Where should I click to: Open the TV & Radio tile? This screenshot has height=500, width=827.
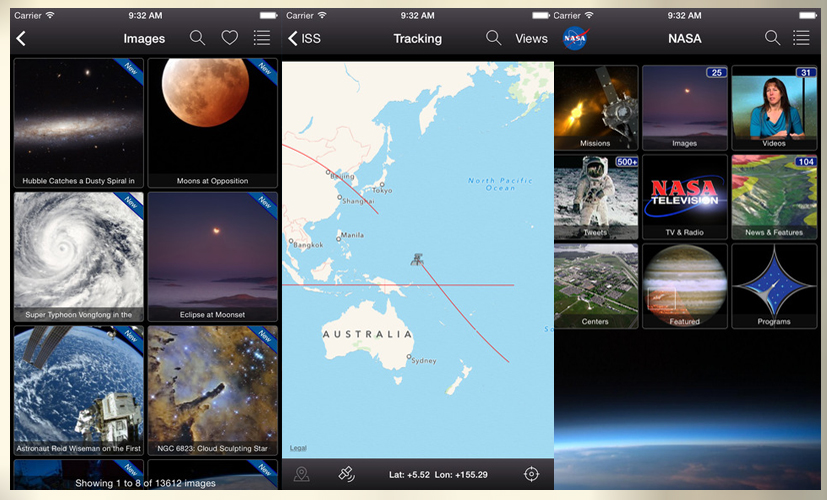click(685, 197)
